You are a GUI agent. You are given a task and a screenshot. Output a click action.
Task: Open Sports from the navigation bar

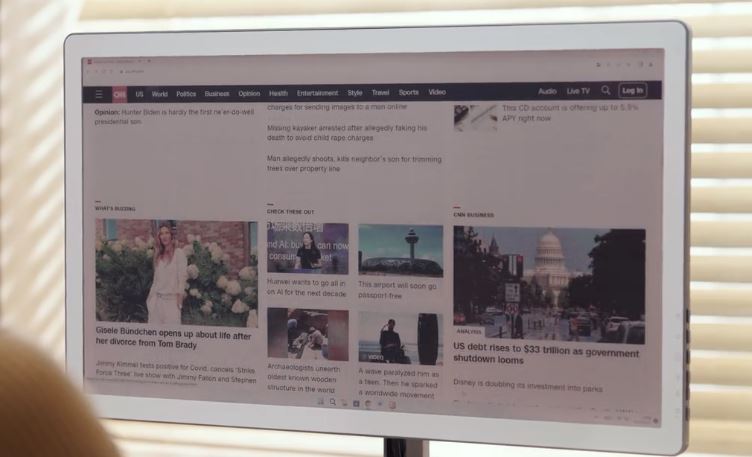(x=408, y=92)
